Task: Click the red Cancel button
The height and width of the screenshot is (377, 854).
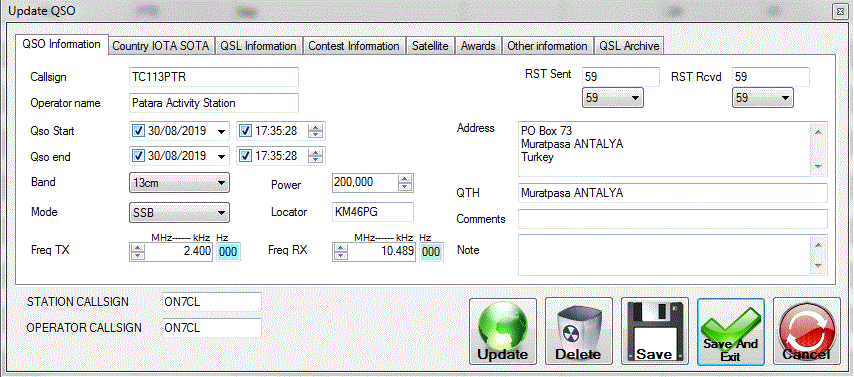Action: click(807, 331)
